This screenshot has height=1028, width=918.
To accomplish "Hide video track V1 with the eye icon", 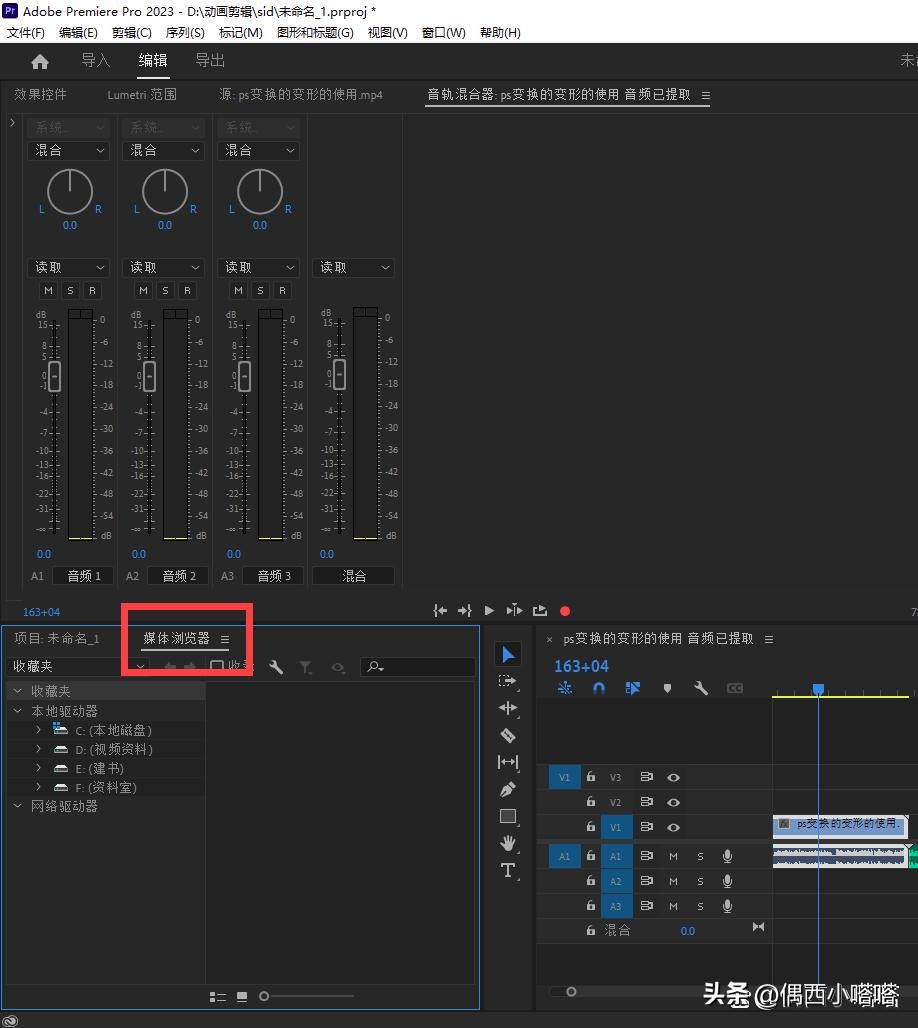I will [674, 827].
